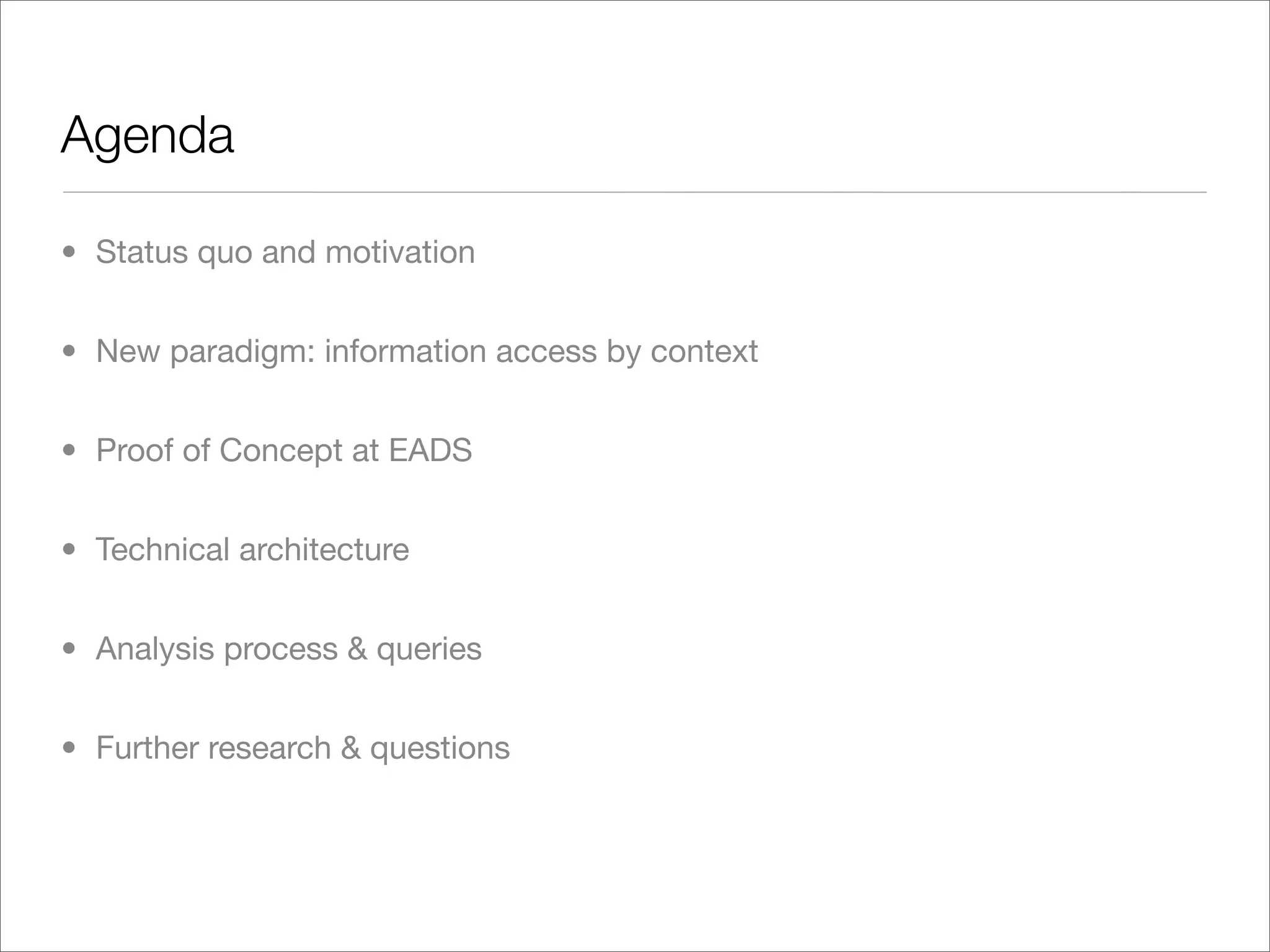Select the 'Status quo and motivation' bullet text
Image resolution: width=1270 pixels, height=952 pixels.
285,253
